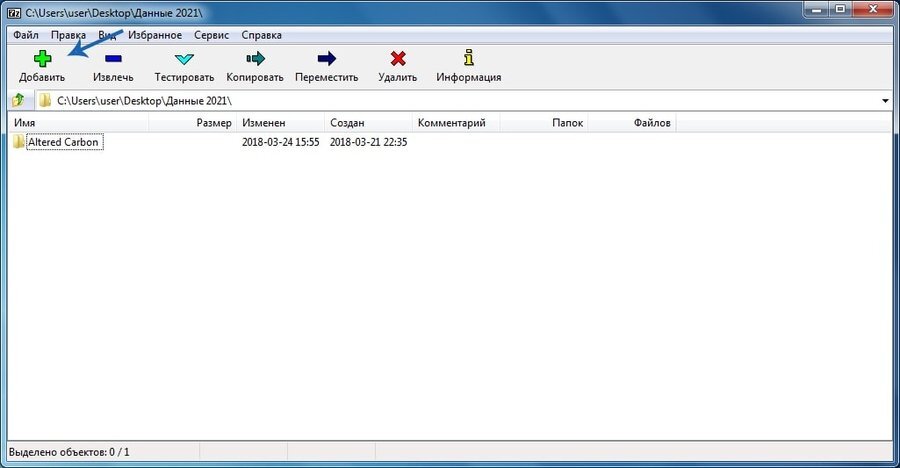Image resolution: width=900 pixels, height=468 pixels.
Task: Open the Правка menu
Action: coord(68,35)
